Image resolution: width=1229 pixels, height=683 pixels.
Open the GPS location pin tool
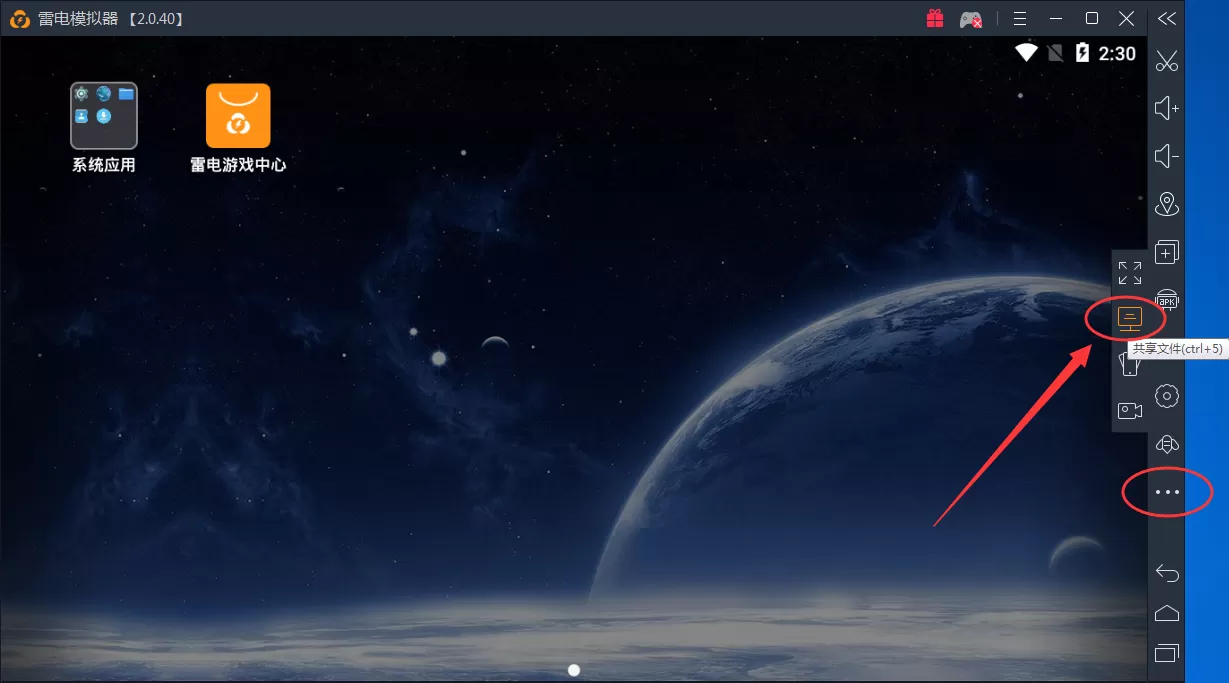(x=1167, y=204)
